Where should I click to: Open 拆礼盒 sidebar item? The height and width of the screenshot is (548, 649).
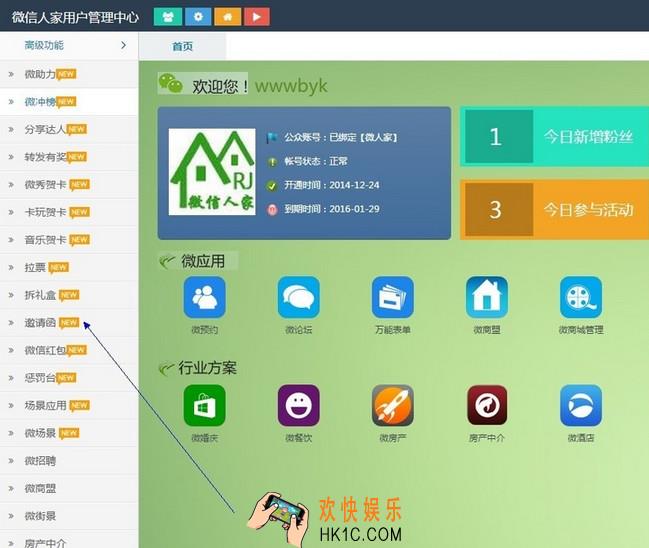click(x=69, y=295)
